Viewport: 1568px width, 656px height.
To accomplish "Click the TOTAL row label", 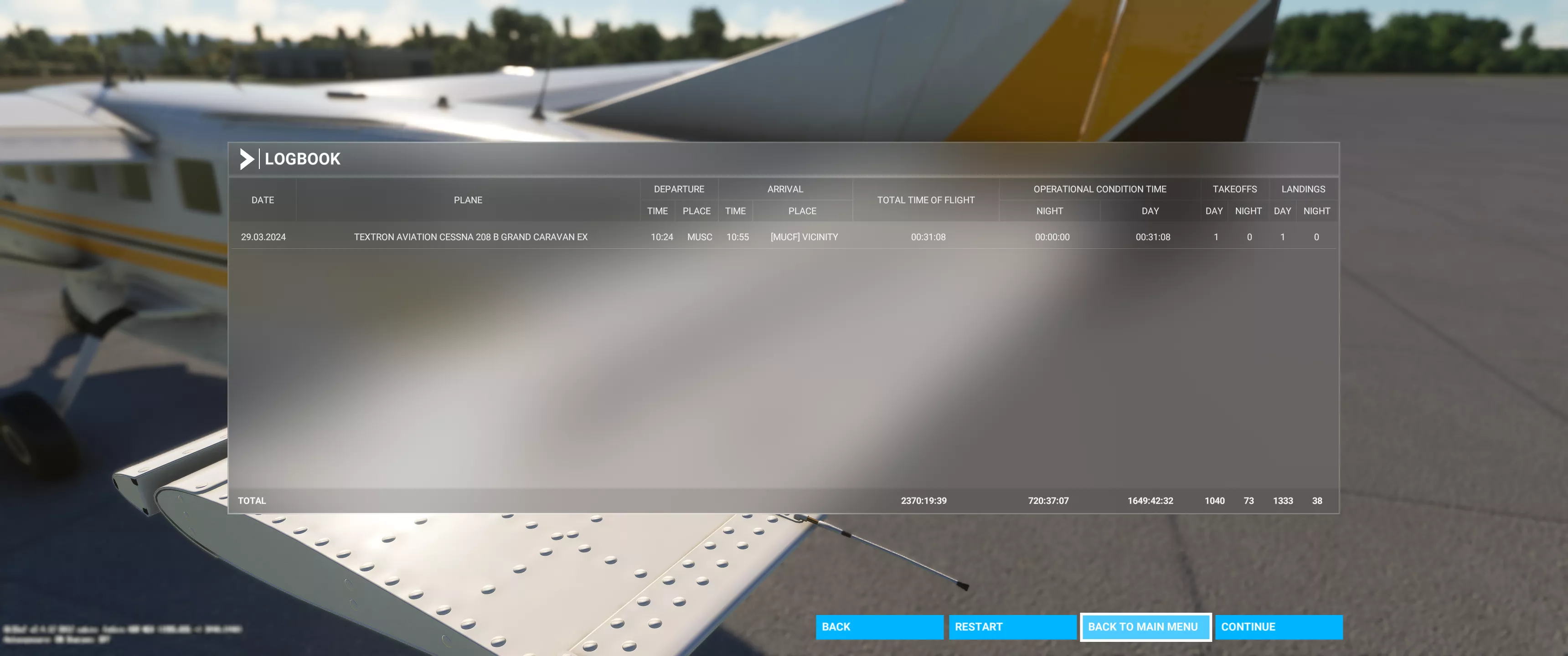I will [252, 501].
